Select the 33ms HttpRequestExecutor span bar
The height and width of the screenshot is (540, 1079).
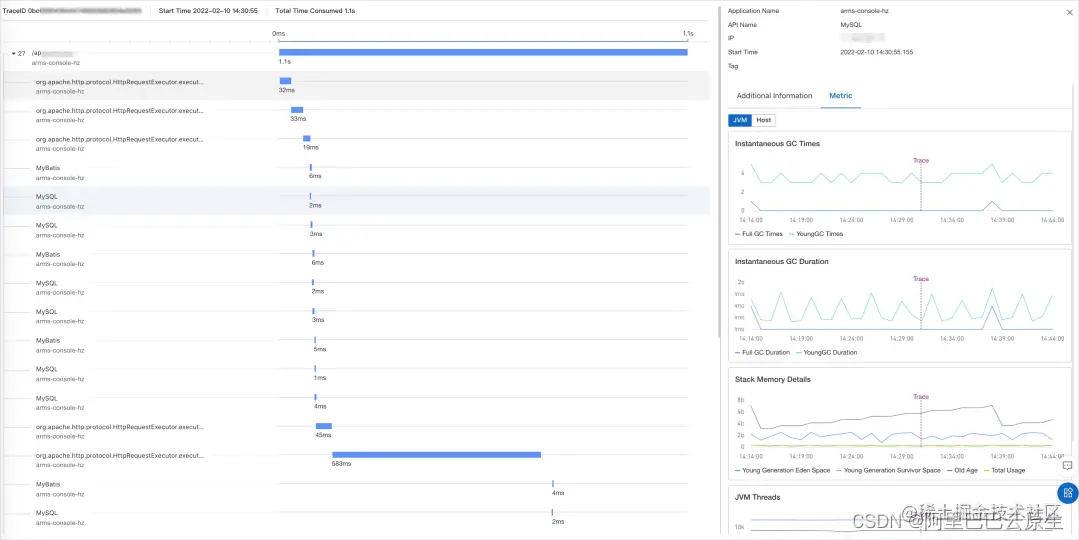pyautogui.click(x=297, y=110)
